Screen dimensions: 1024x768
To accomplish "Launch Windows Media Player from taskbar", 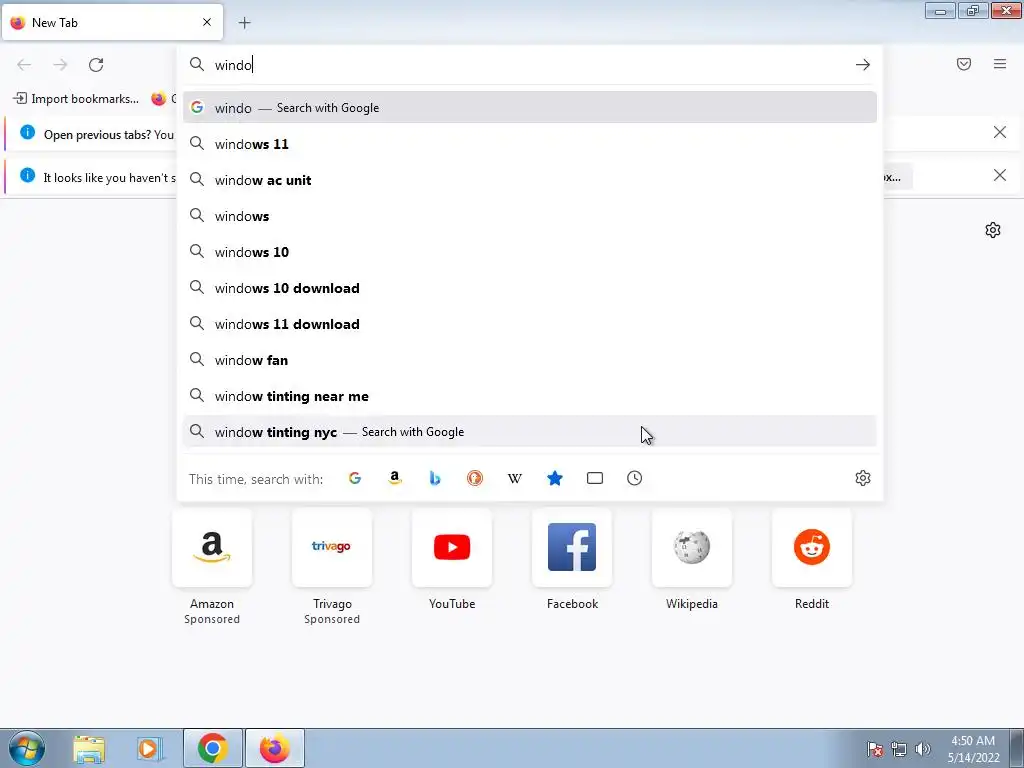I will (149, 748).
